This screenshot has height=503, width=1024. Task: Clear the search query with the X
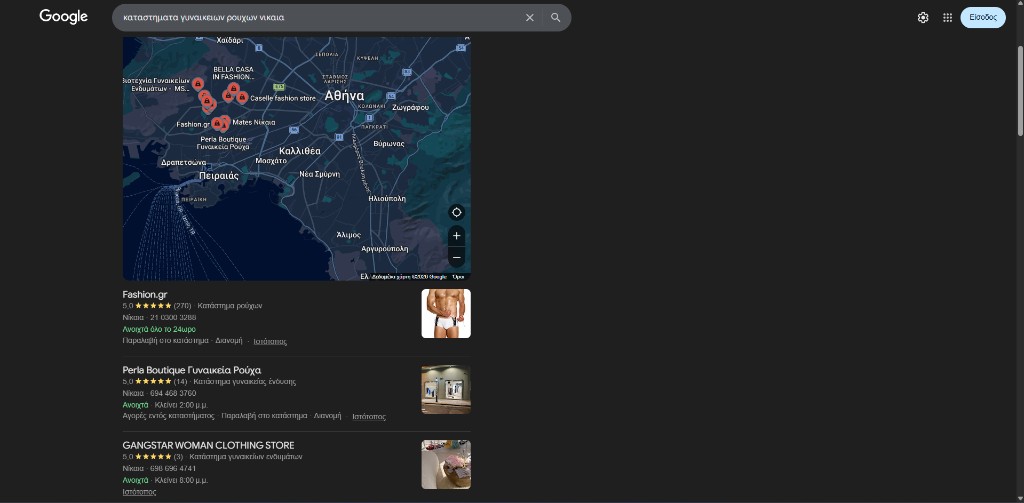tap(530, 18)
